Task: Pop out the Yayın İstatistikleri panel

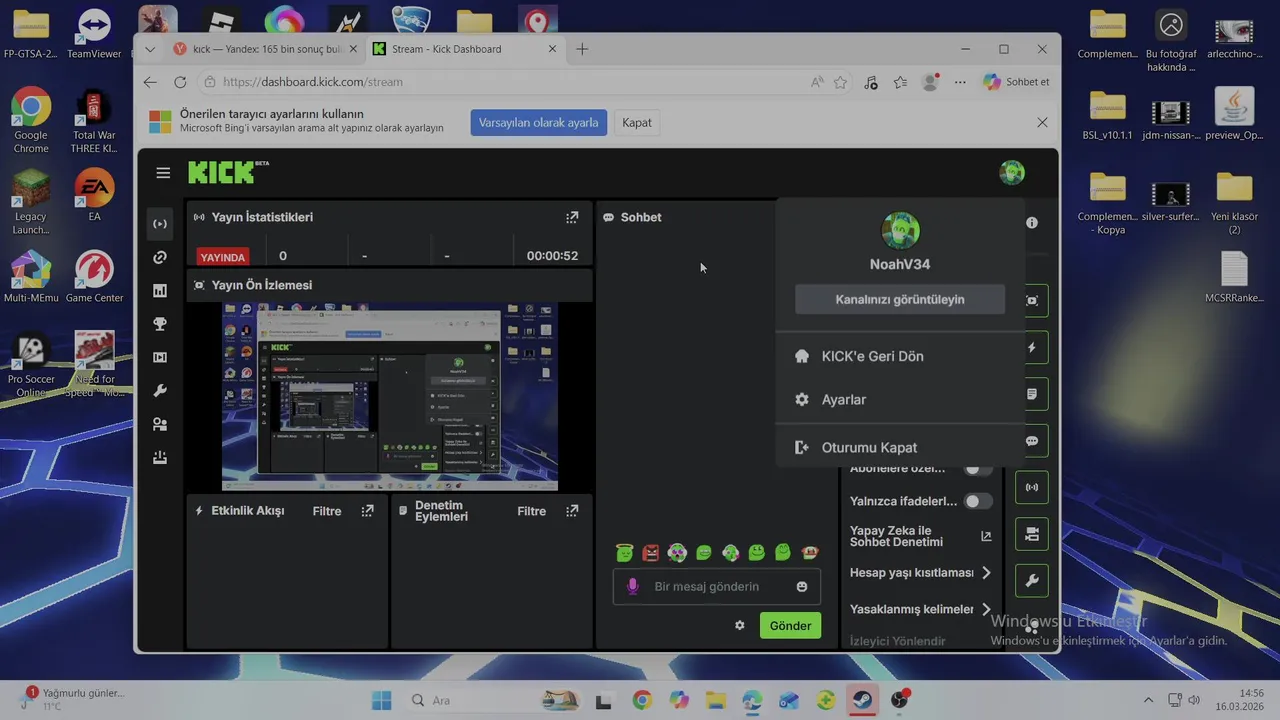Action: click(x=572, y=217)
